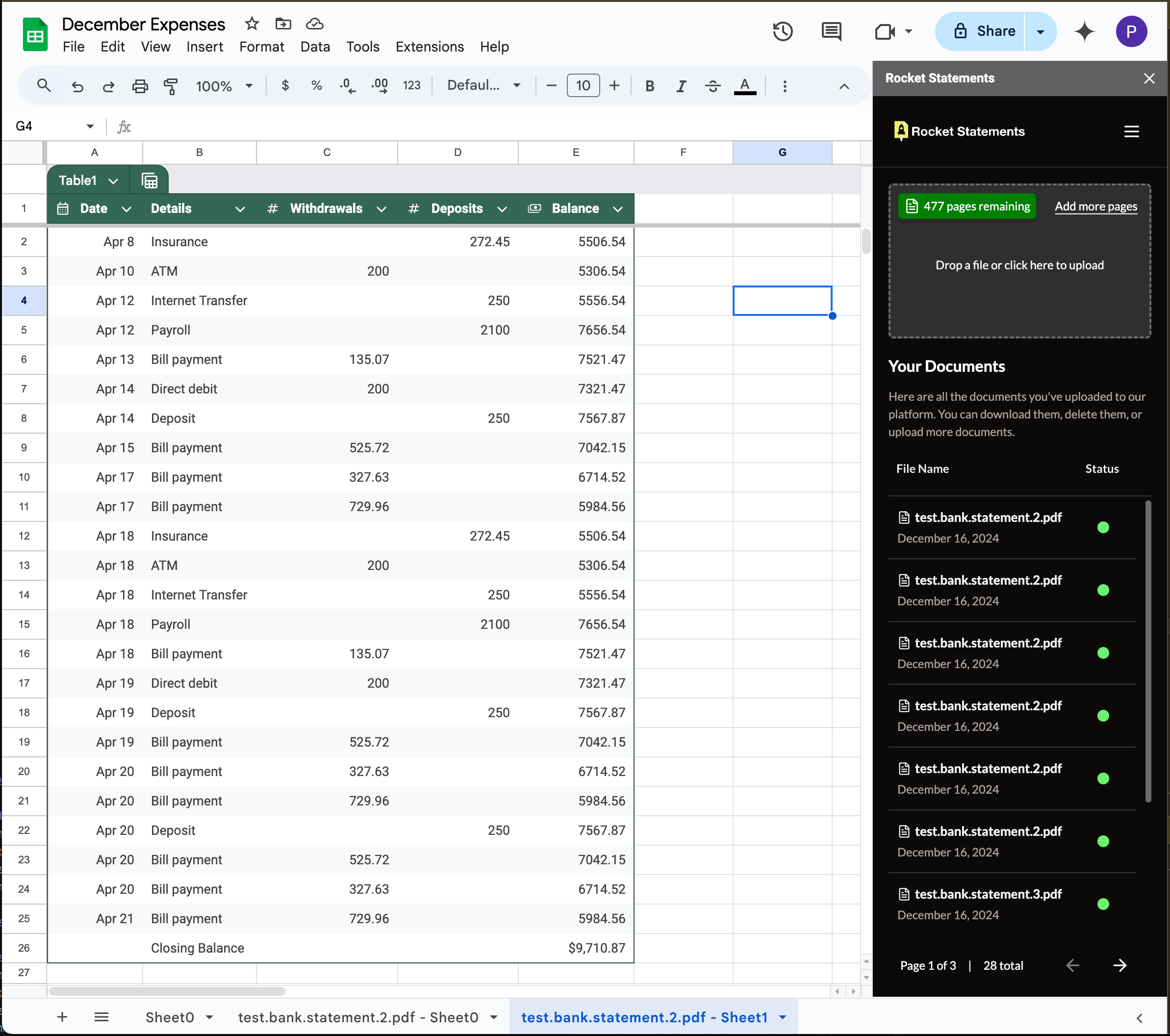The image size is (1170, 1036).
Task: Select the Paint format tool
Action: [171, 86]
